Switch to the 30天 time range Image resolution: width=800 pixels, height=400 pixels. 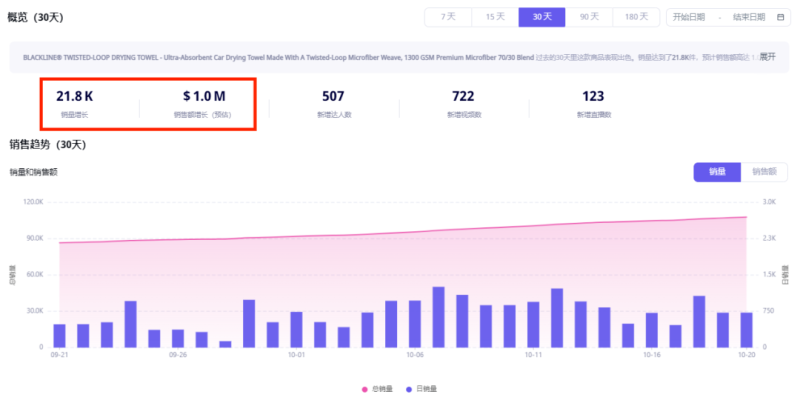(x=542, y=17)
